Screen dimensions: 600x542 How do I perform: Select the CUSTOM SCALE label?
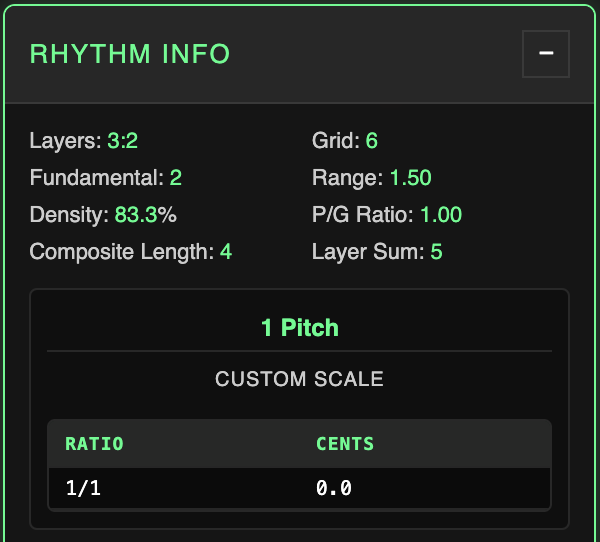click(300, 380)
